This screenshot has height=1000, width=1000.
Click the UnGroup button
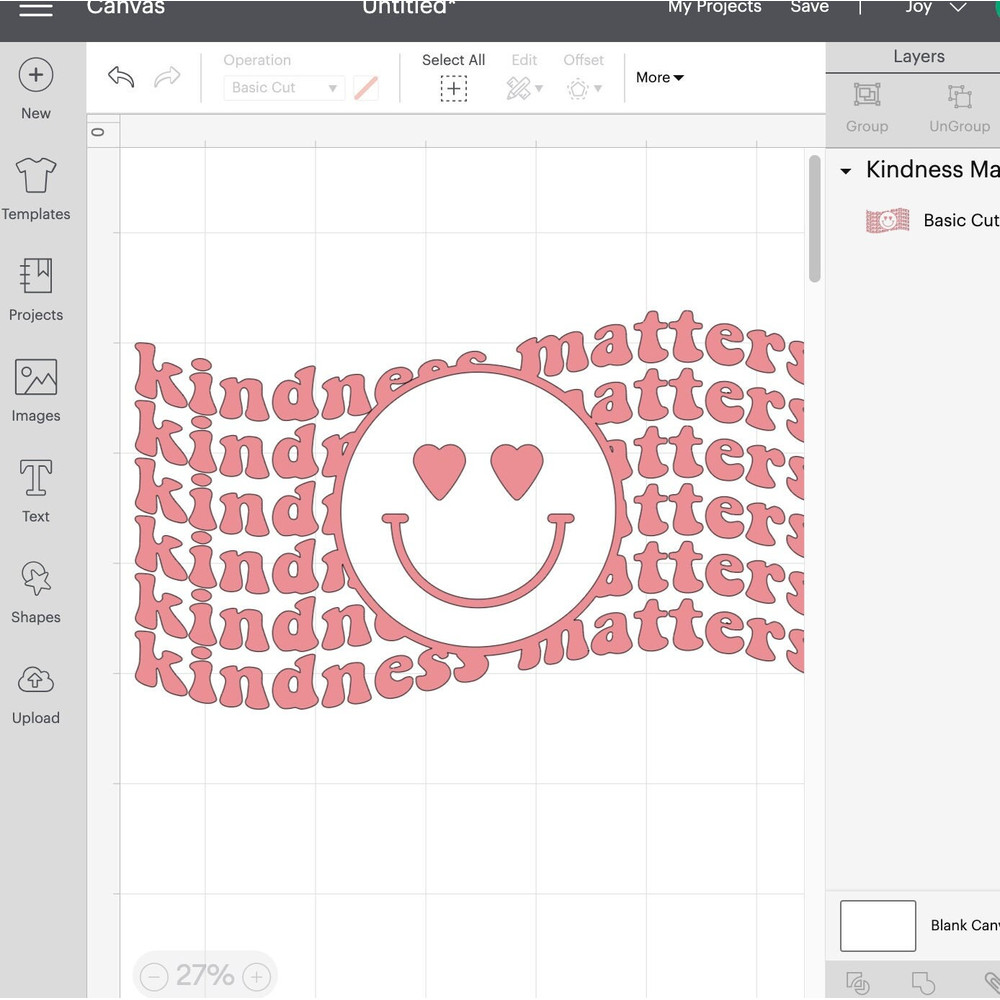(x=958, y=109)
